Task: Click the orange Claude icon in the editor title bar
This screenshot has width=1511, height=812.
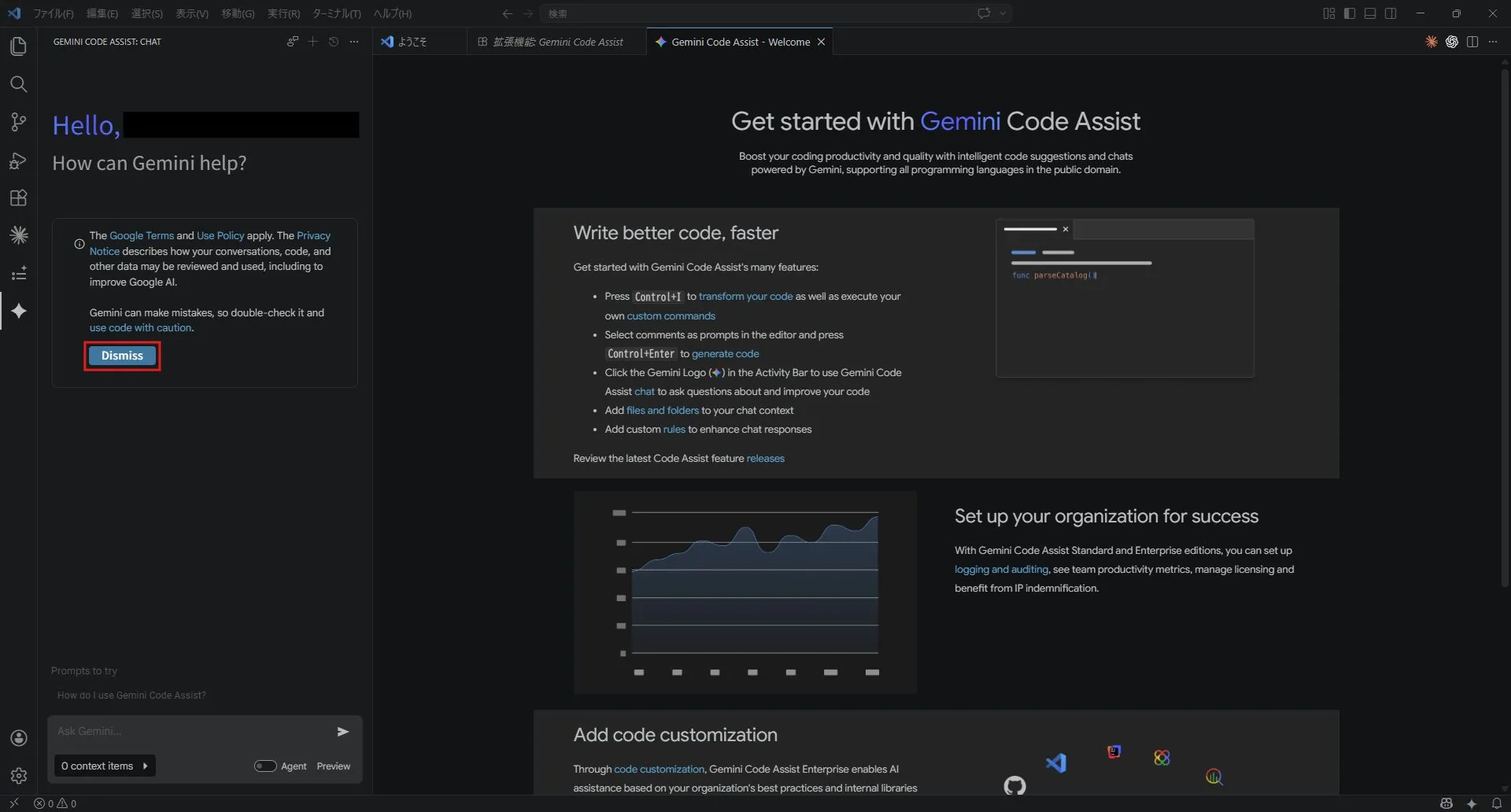Action: tap(1431, 42)
